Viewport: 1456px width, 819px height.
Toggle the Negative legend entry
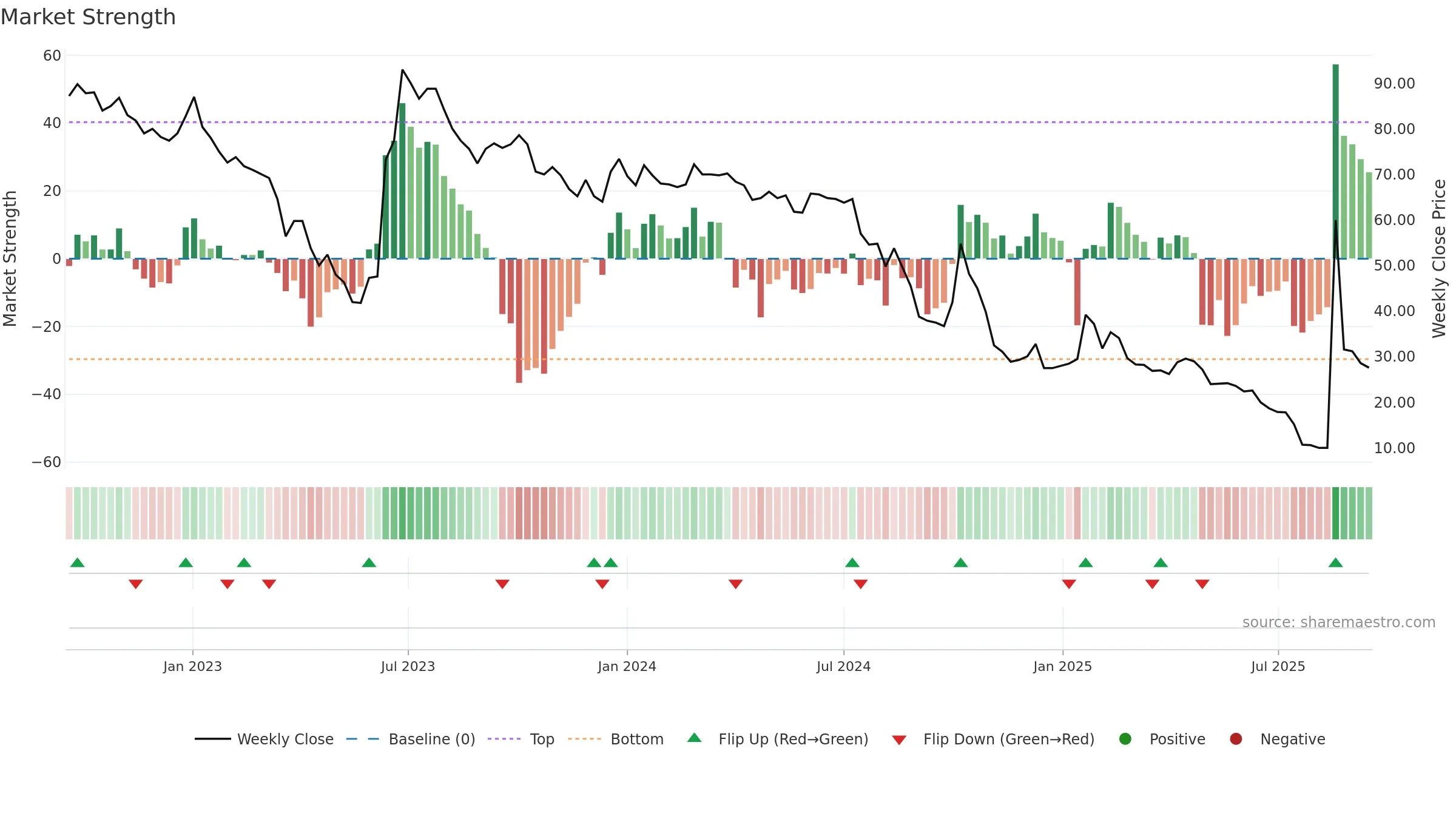[1277, 739]
